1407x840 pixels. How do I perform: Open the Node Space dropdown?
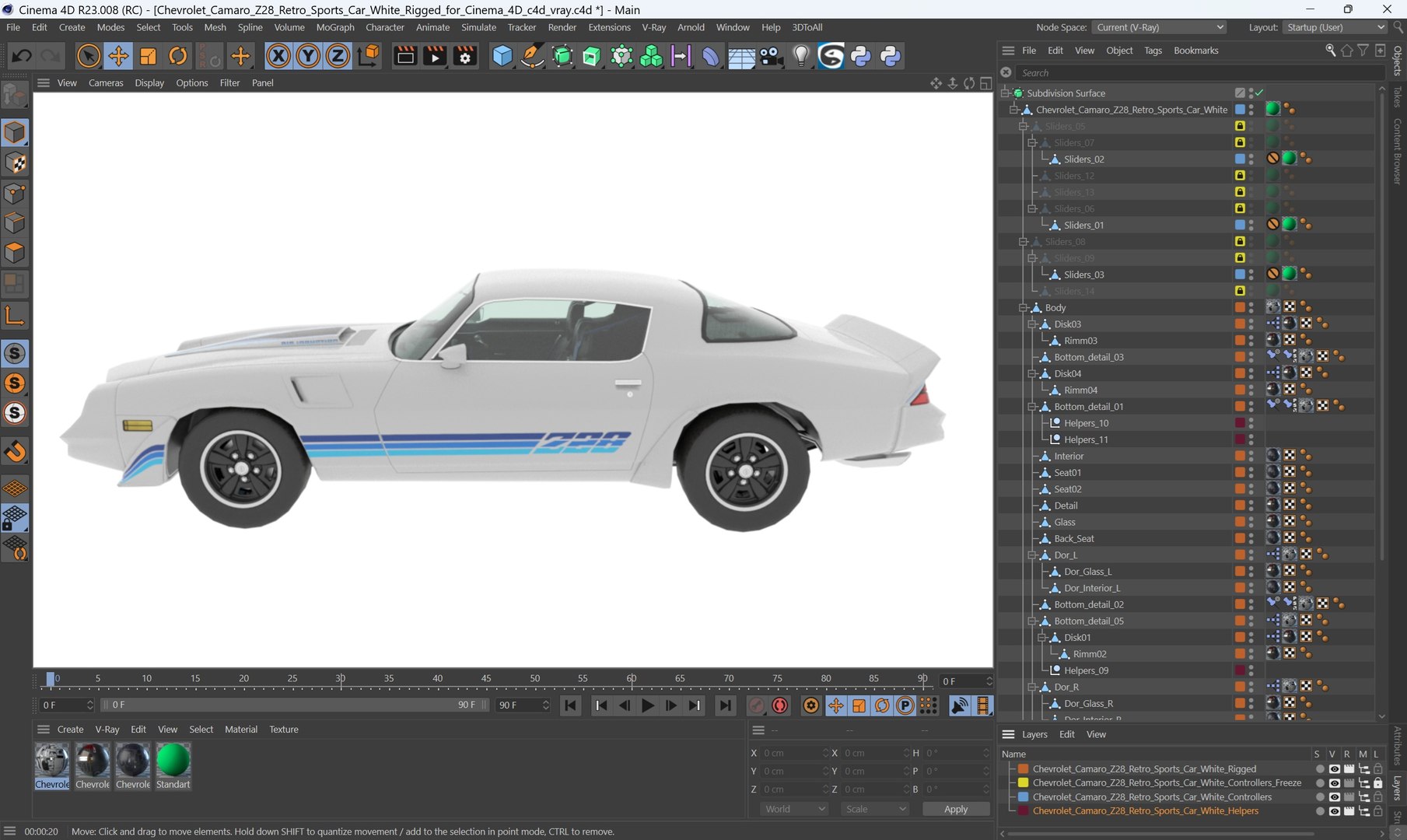tap(1160, 27)
